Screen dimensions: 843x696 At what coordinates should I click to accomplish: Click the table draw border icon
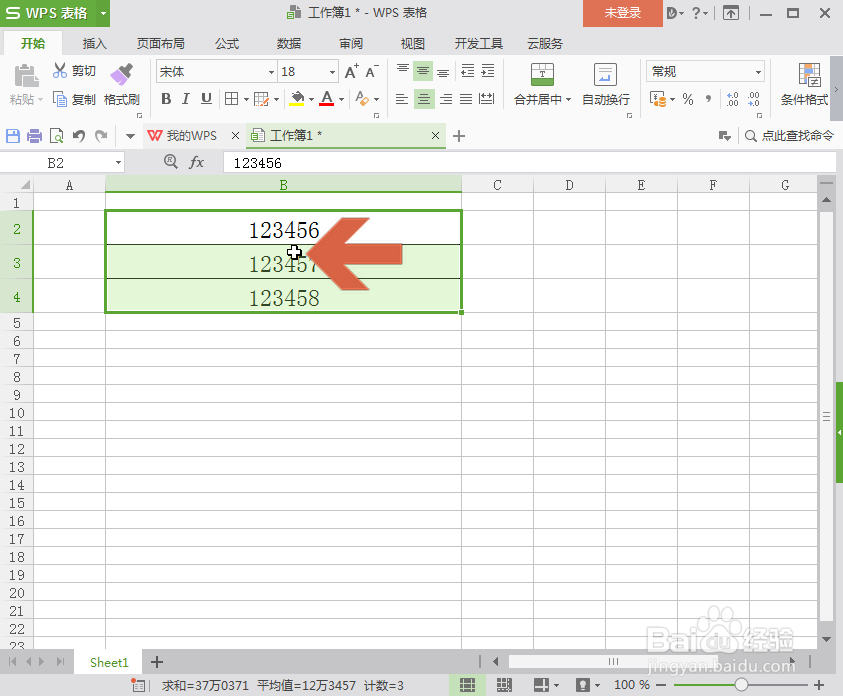[x=261, y=99]
